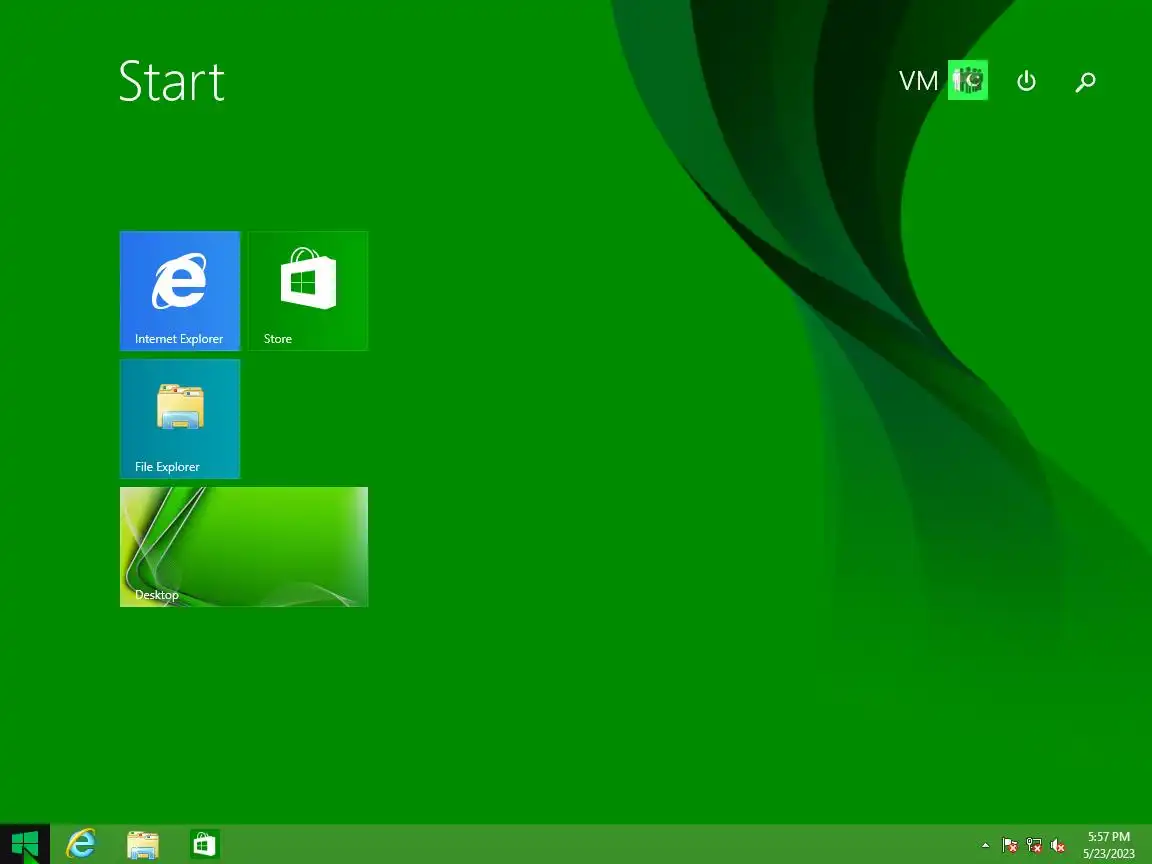
Task: Click the muted volume speaker icon
Action: pyautogui.click(x=1058, y=846)
